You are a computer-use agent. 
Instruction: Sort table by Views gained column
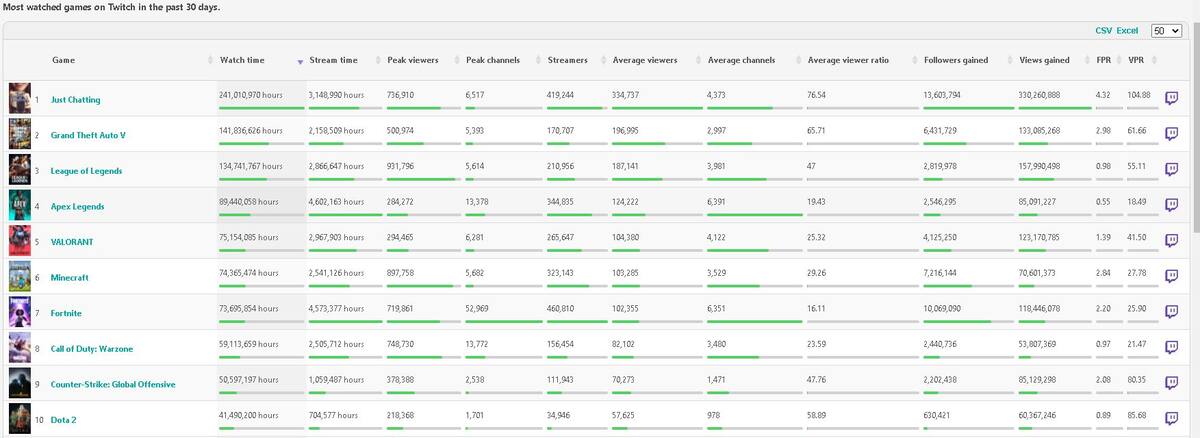1044,60
